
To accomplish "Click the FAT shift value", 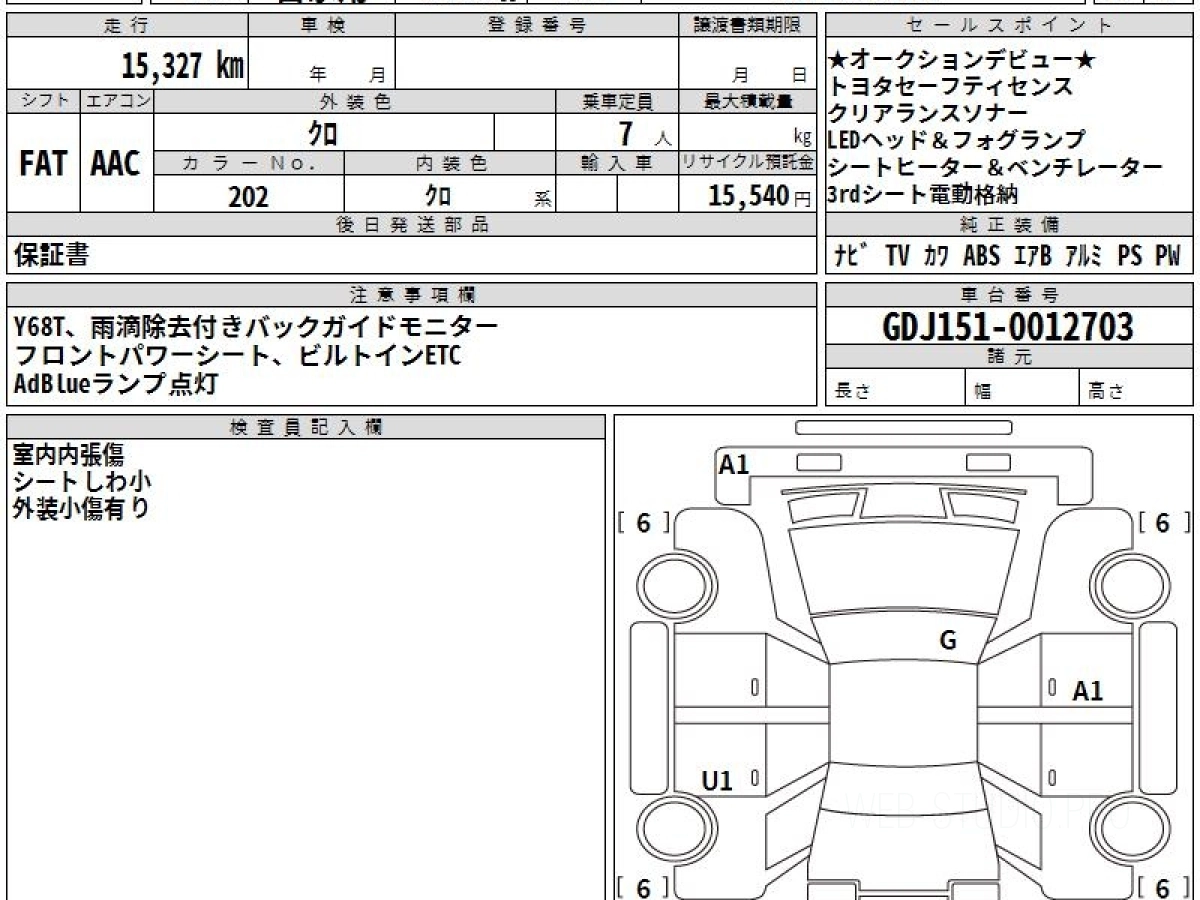I will pyautogui.click(x=43, y=164).
